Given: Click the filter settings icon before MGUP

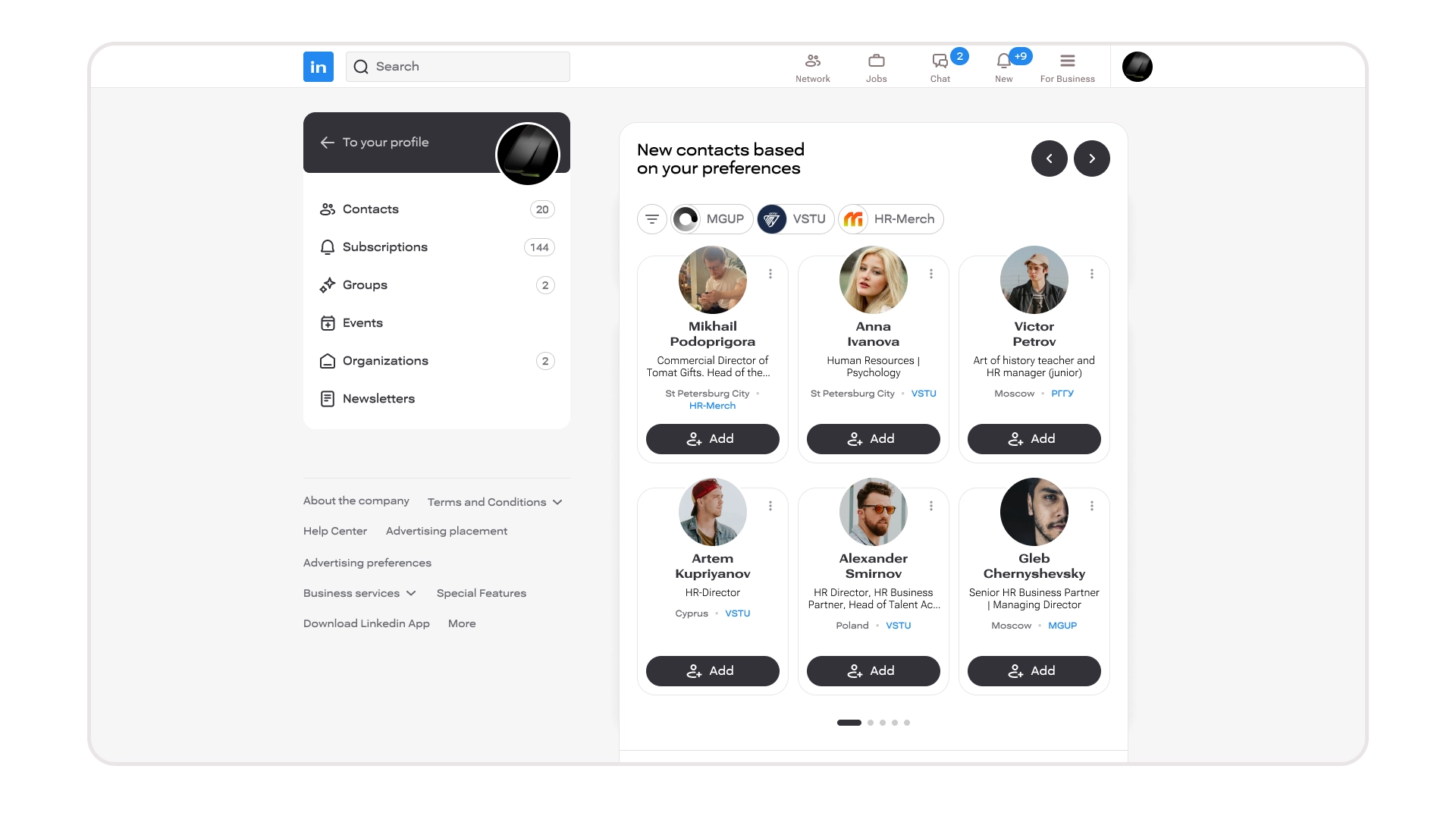Looking at the screenshot, I should (x=651, y=219).
